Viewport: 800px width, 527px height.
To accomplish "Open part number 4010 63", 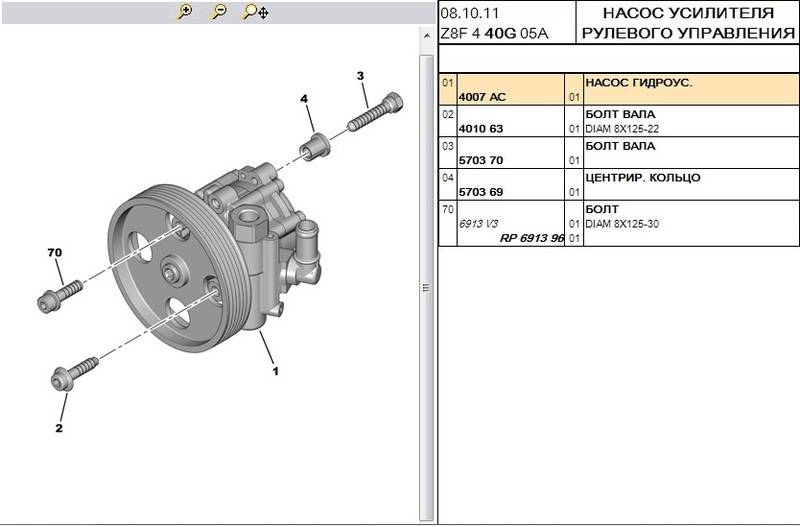I will (481, 130).
